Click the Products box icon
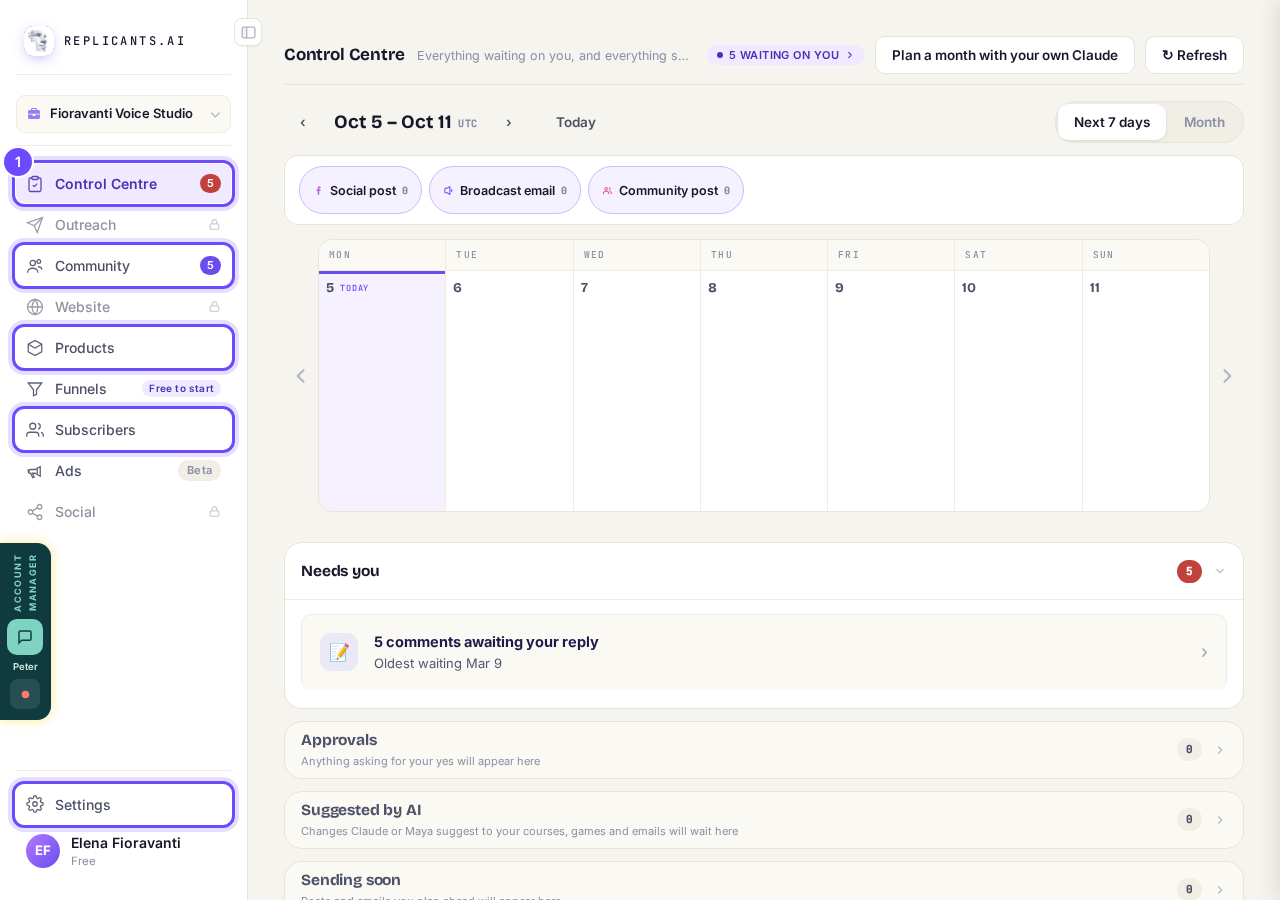Viewport: 1280px width, 900px height. click(35, 348)
